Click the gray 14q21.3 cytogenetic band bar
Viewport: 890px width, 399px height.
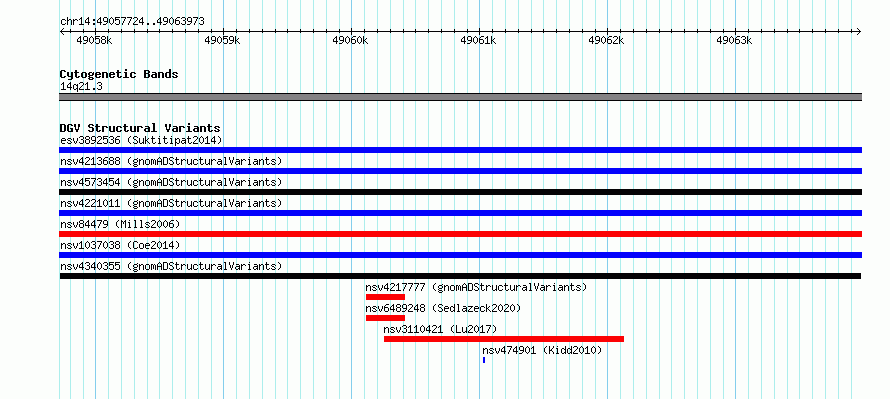460,97
